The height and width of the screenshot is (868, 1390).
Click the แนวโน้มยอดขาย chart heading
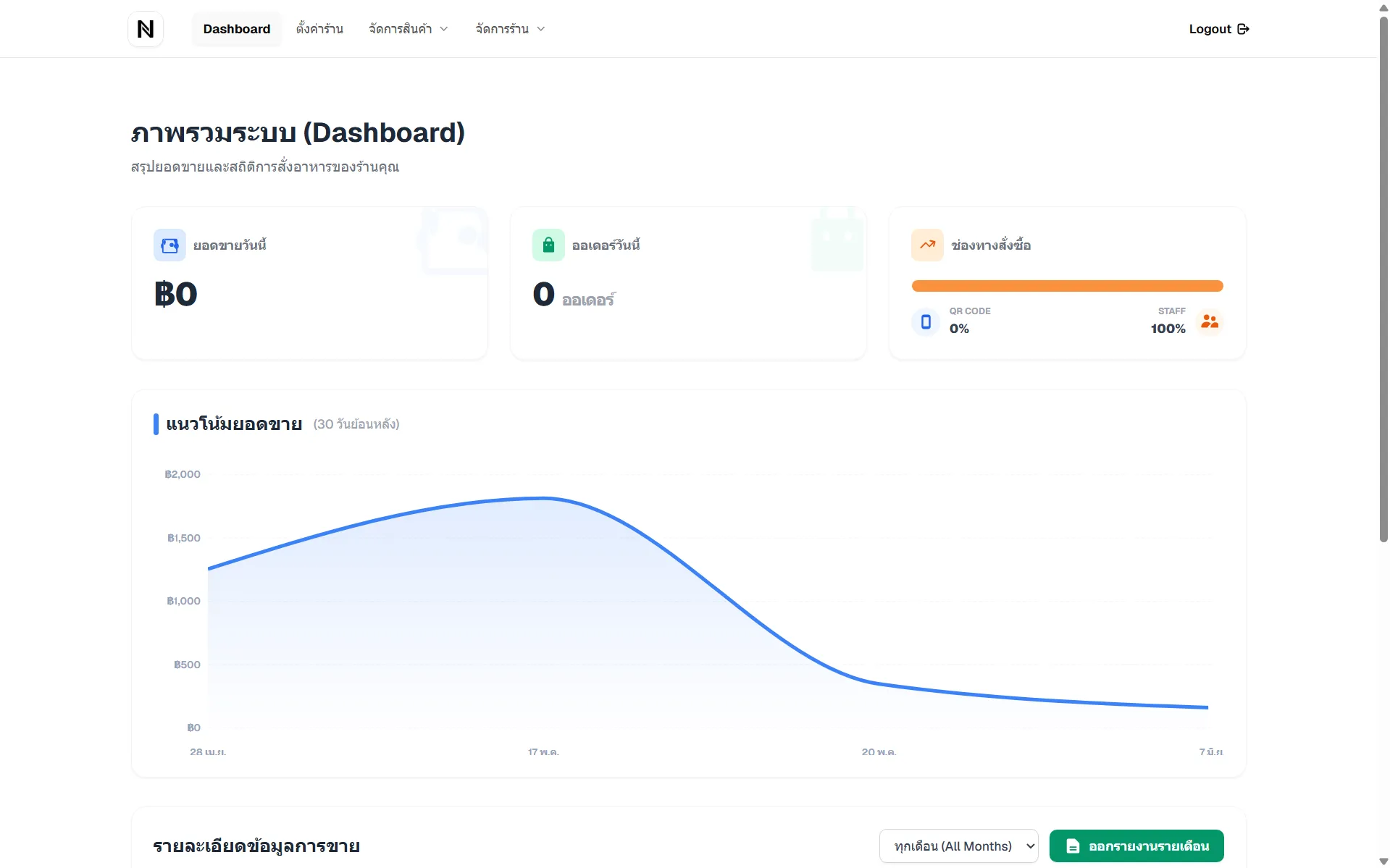(x=234, y=424)
